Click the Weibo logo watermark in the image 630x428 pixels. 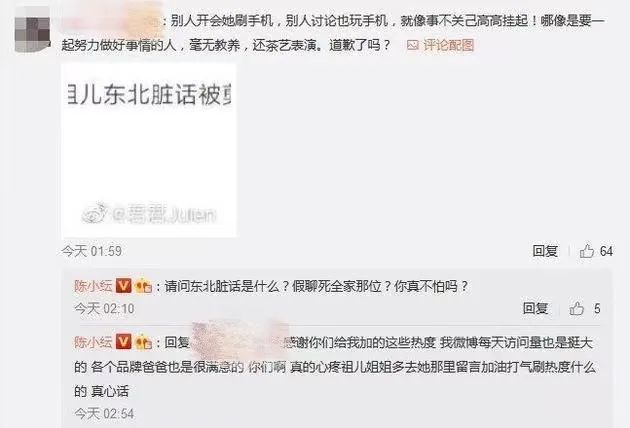pyautogui.click(x=95, y=214)
